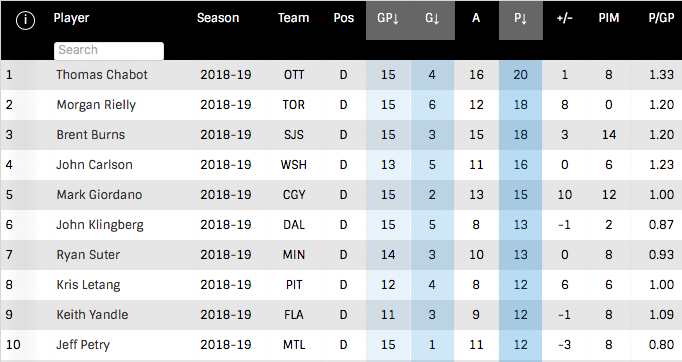Open Brent Burns player link
This screenshot has height=362, width=682.
[90, 135]
